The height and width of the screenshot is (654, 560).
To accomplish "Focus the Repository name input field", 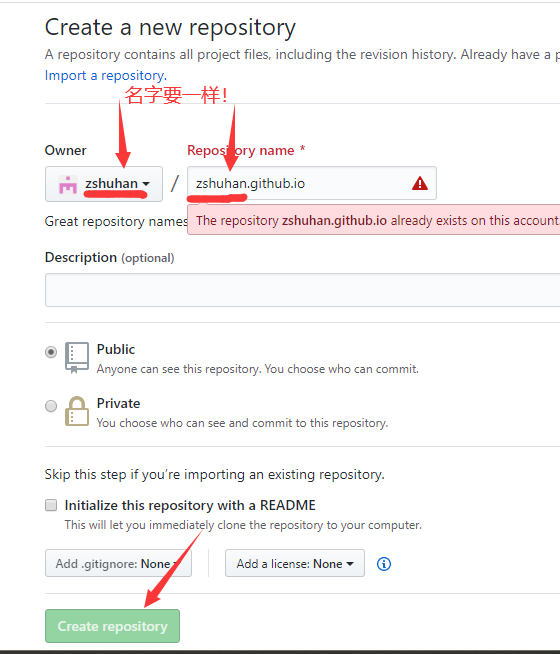I will 311,183.
